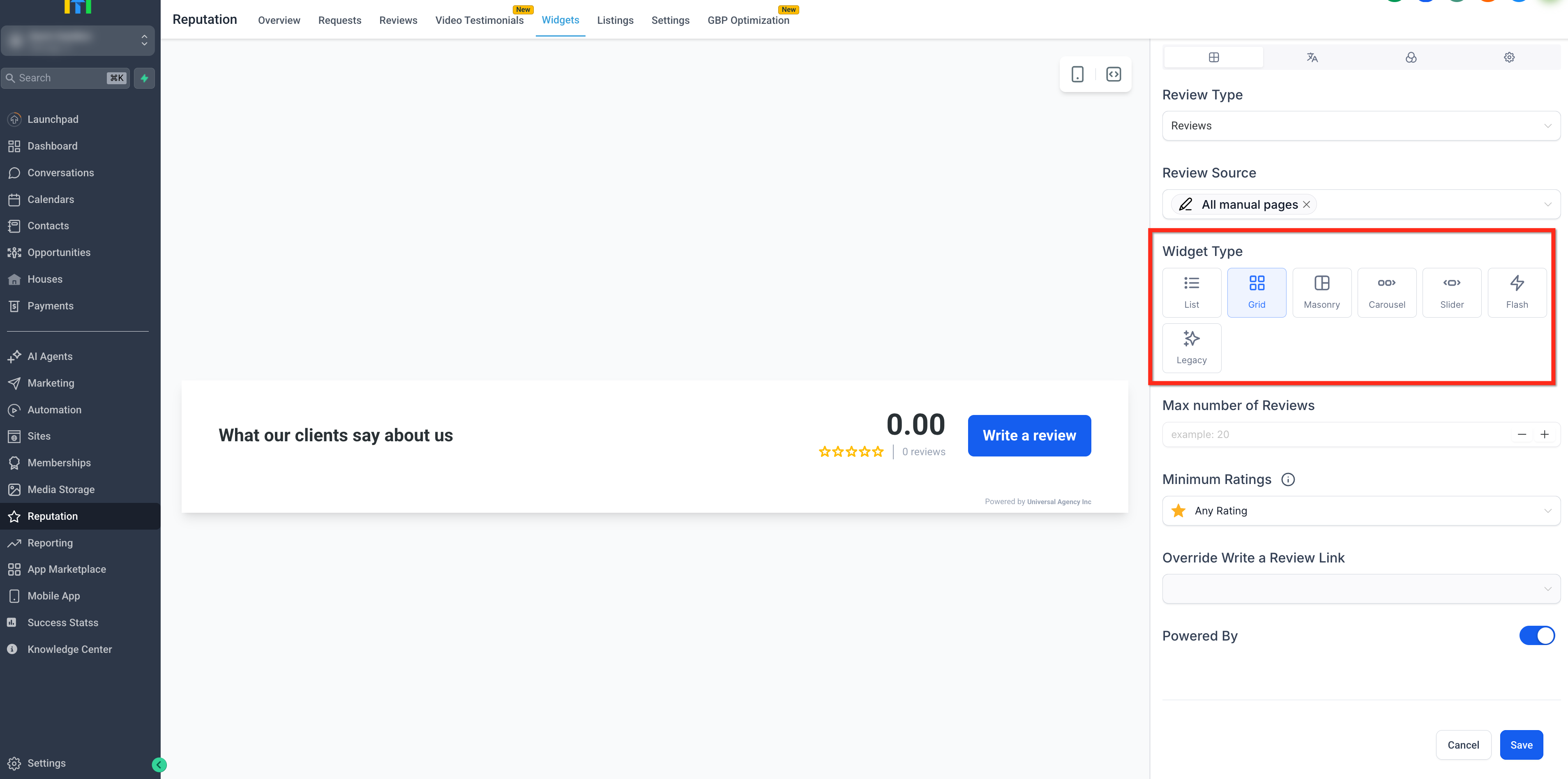Open the translation settings tab icon
The height and width of the screenshot is (779, 1568).
tap(1312, 57)
